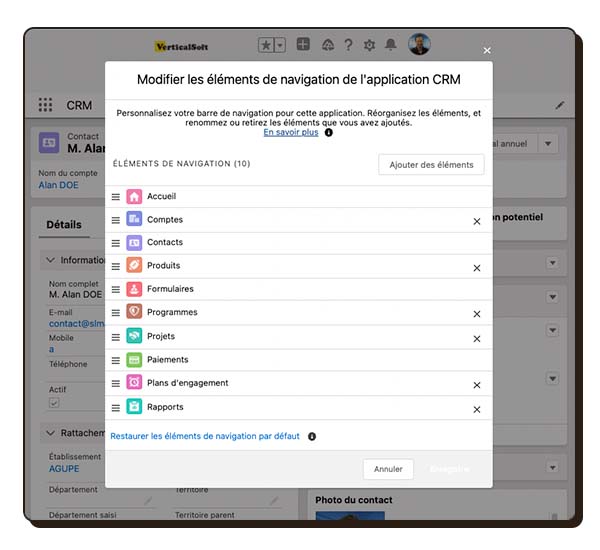The image size is (600, 550).
Task: Toggle the Actif checkbox
Action: click(54, 403)
